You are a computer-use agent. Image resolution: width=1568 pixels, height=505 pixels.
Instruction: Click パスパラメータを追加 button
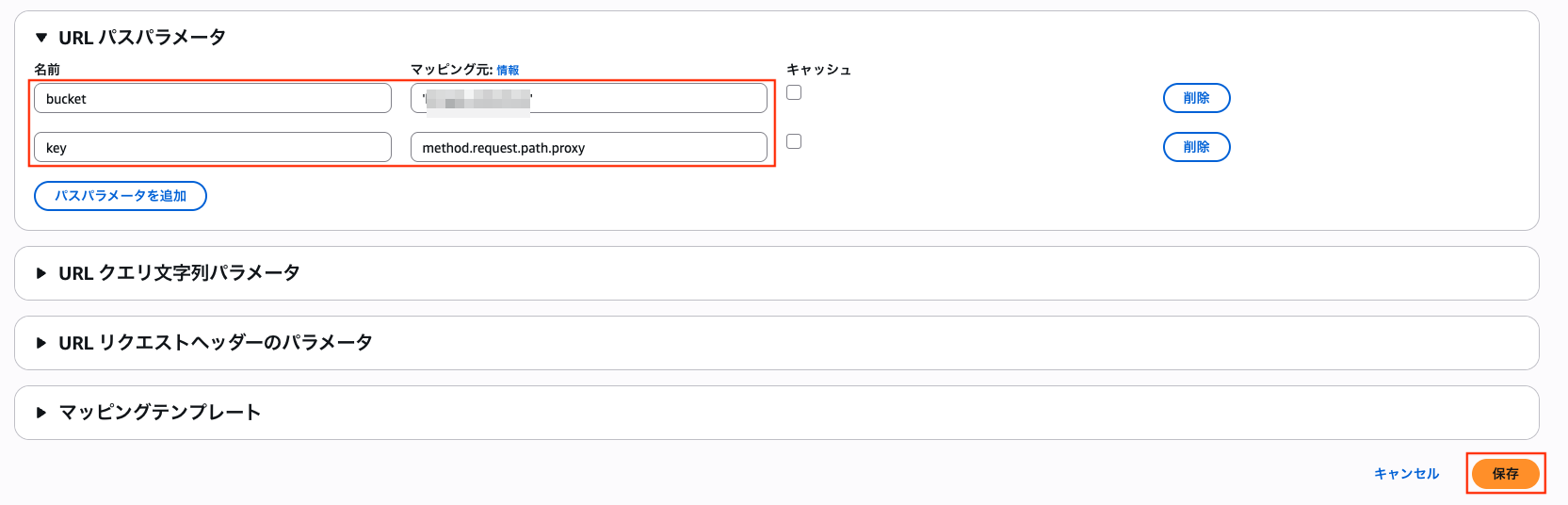121,196
